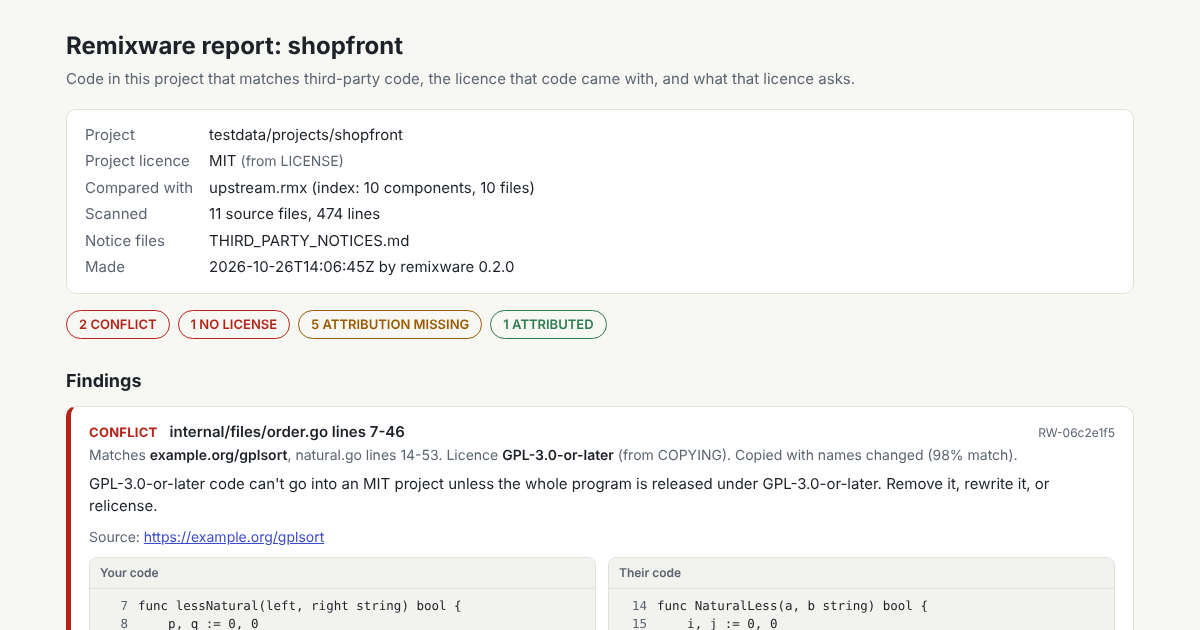
Task: Open the https://example.org/gplsort source link
Action: (x=234, y=537)
